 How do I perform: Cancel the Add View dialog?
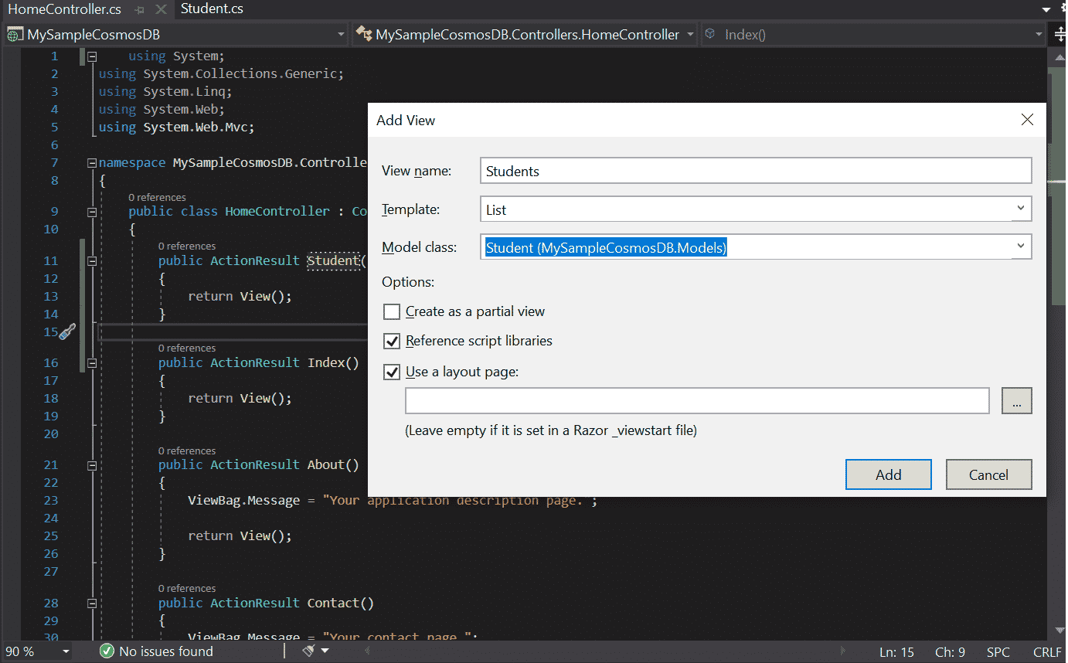[989, 474]
